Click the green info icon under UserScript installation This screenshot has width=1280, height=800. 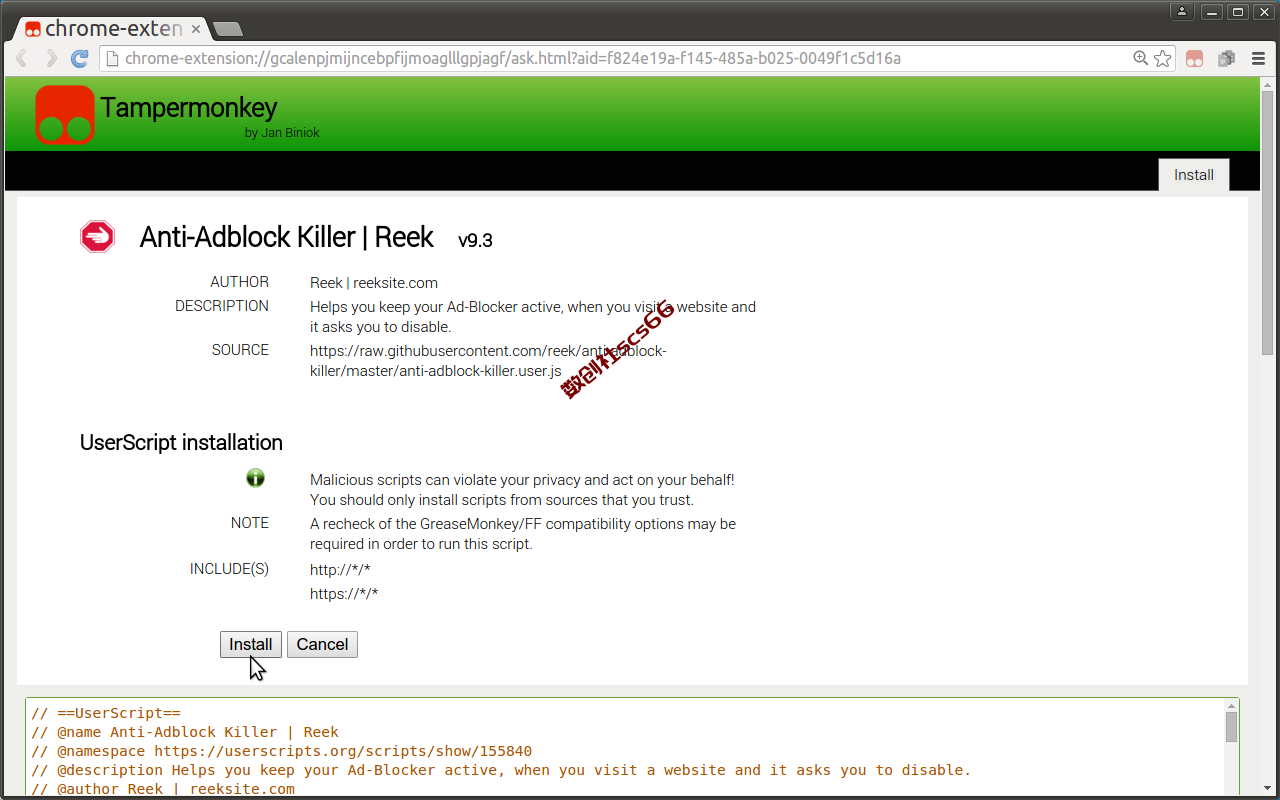255,478
